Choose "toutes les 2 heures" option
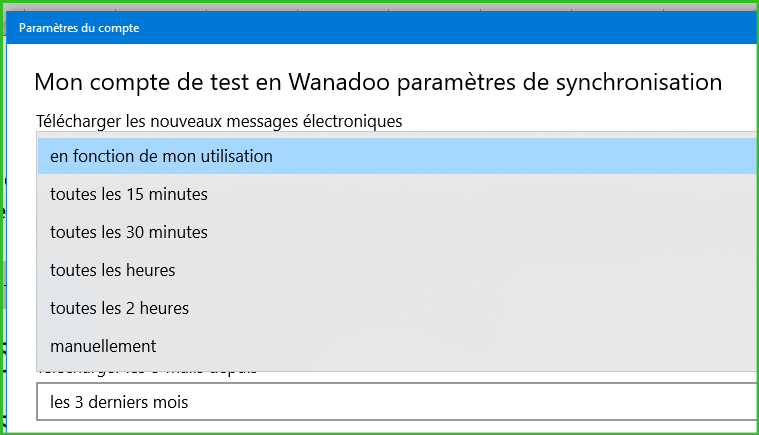Screen dimensions: 759x435 [119, 308]
